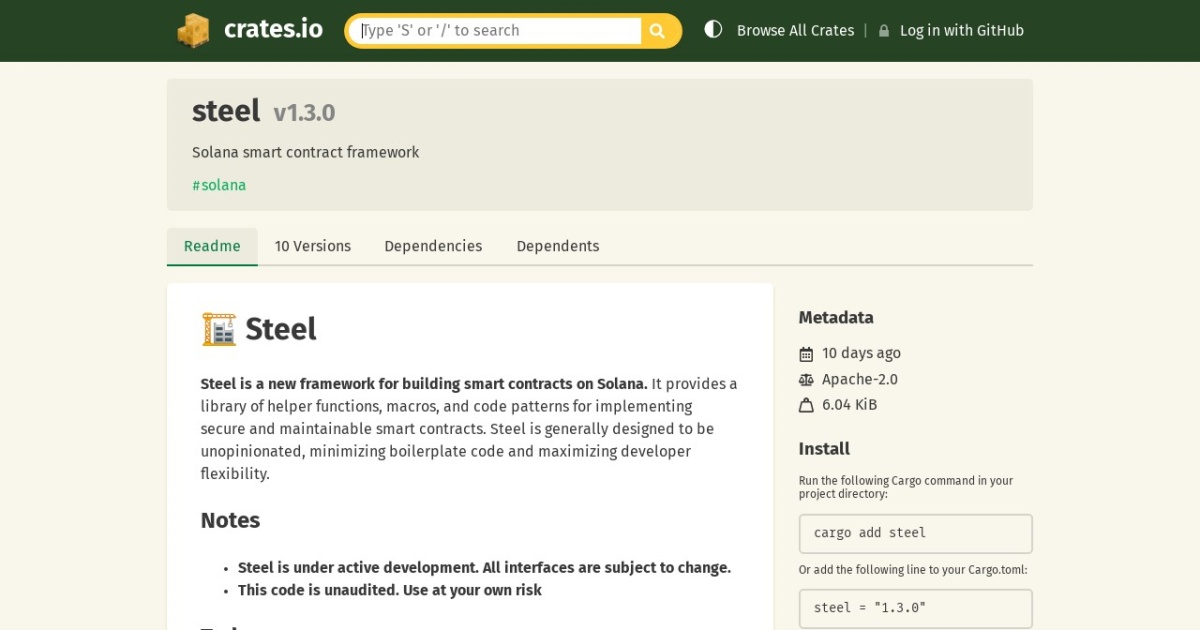This screenshot has height=630, width=1200.
Task: Click the yellow magnifier search button
Action: tap(658, 31)
